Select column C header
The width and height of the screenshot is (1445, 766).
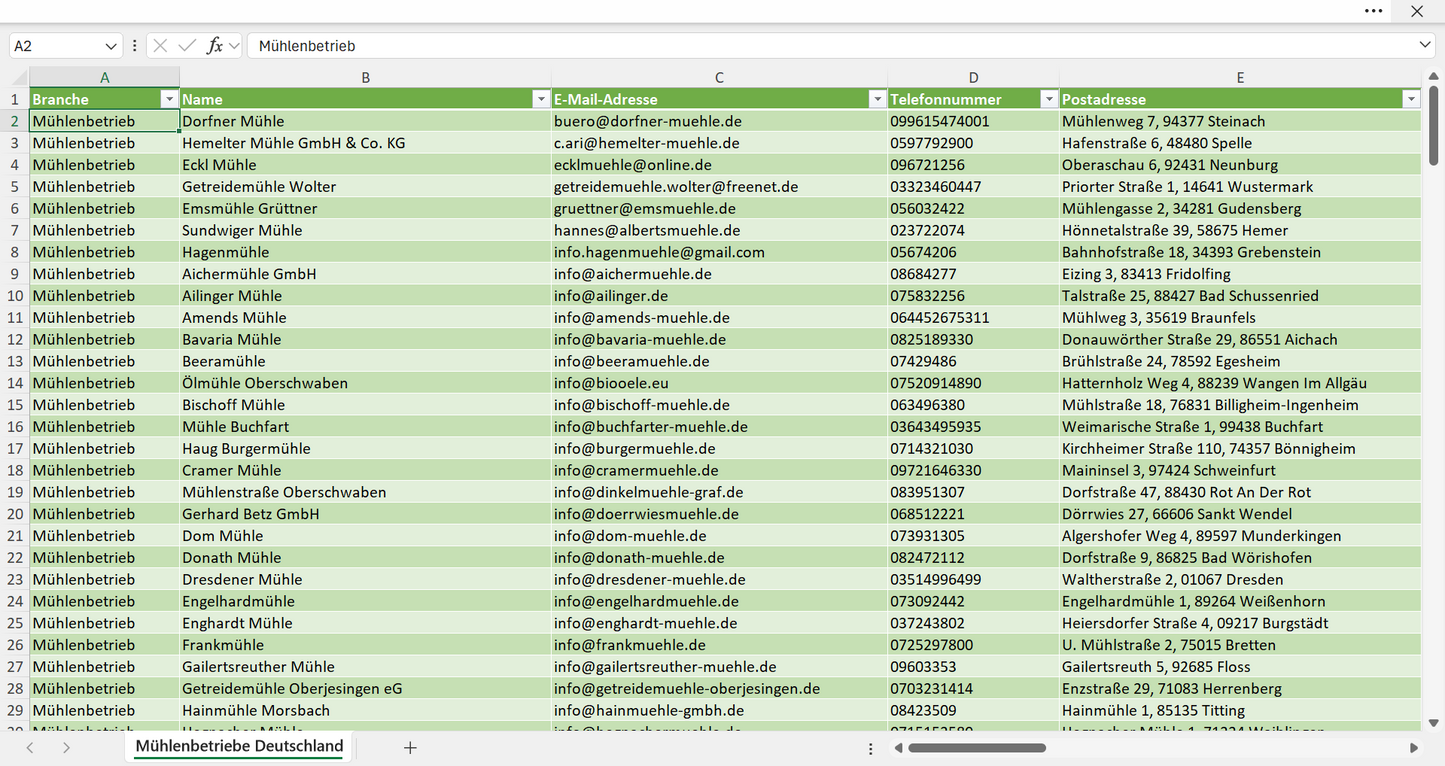point(719,78)
